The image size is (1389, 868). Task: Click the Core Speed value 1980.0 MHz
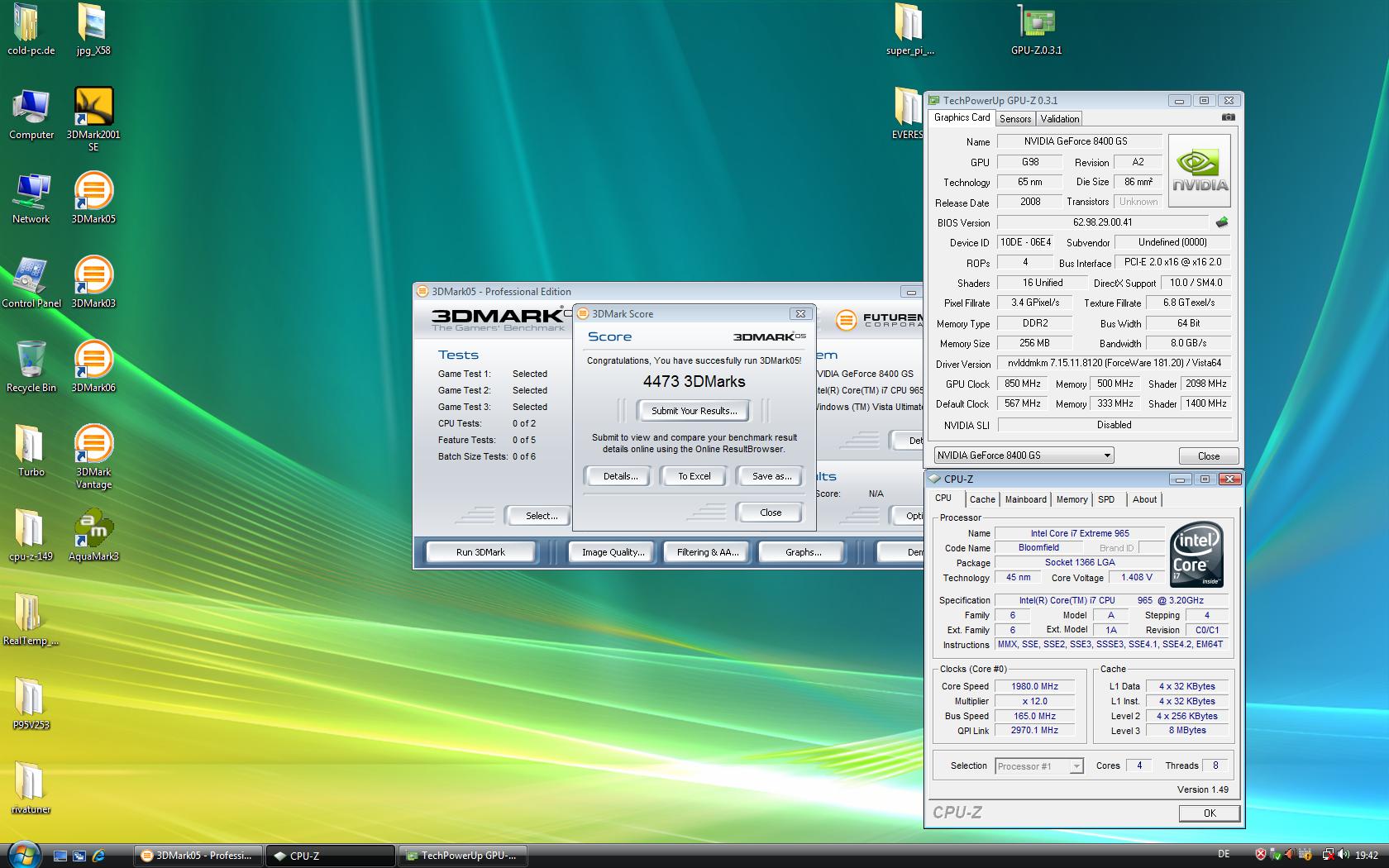pos(1035,687)
